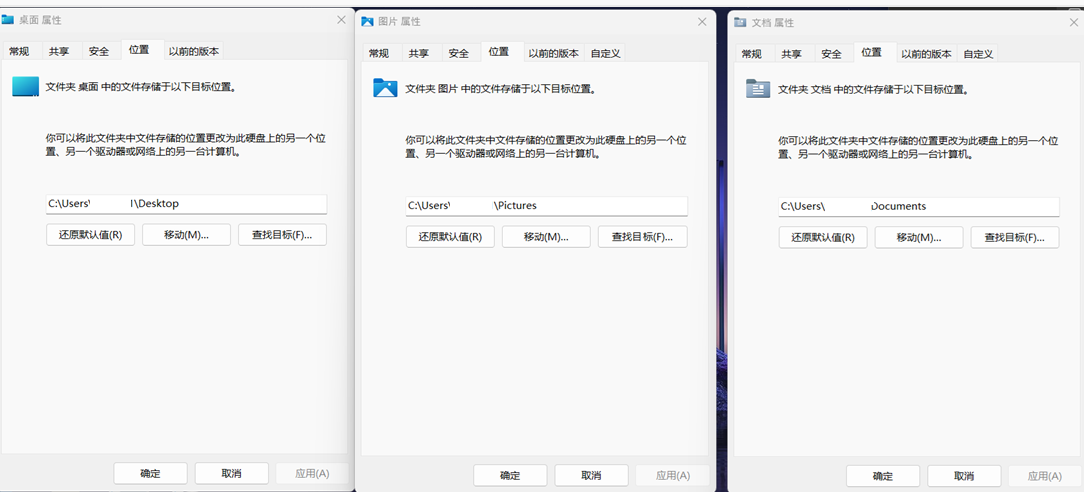Screen dimensions: 1084x492
Task: Click the title bar icon of 桌面 属性
Action: point(8,20)
